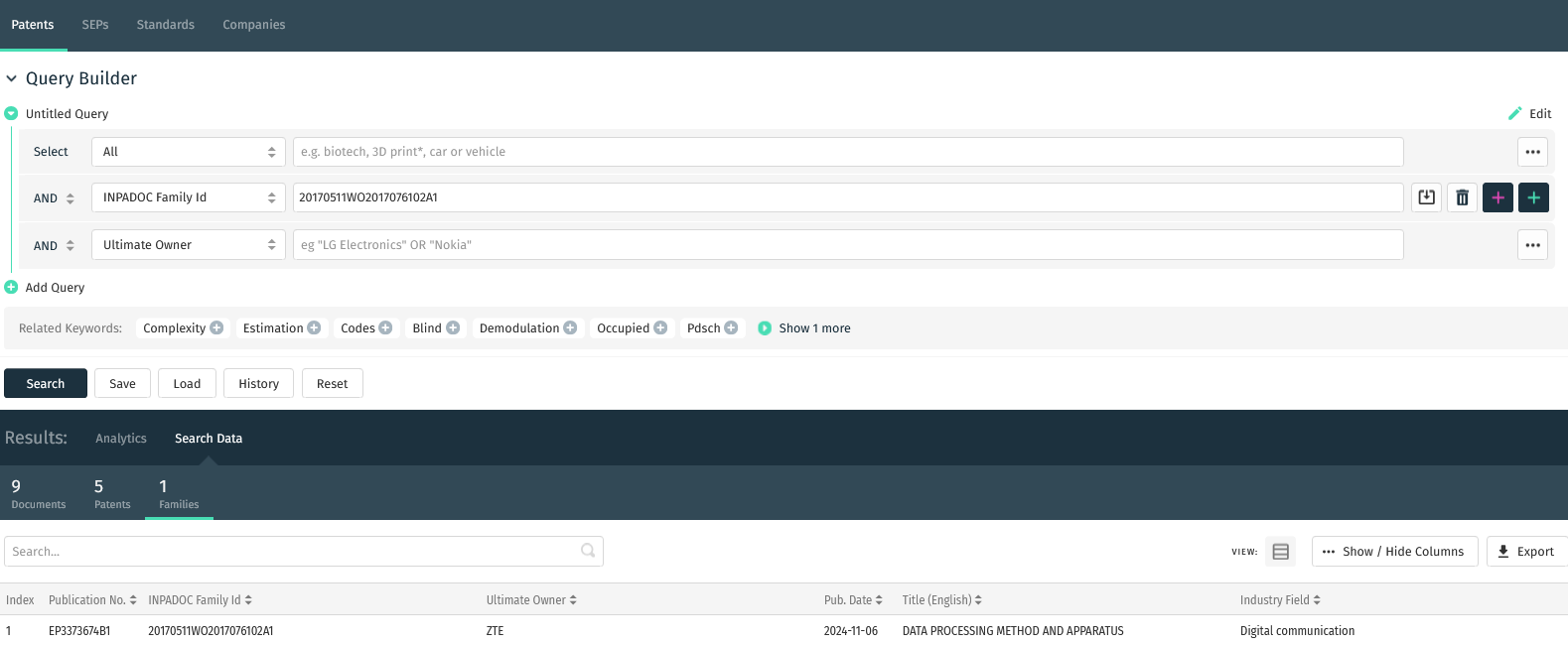Click publication number EP3373674B1
Viewport: 1568px width, 645px height.
tap(79, 631)
